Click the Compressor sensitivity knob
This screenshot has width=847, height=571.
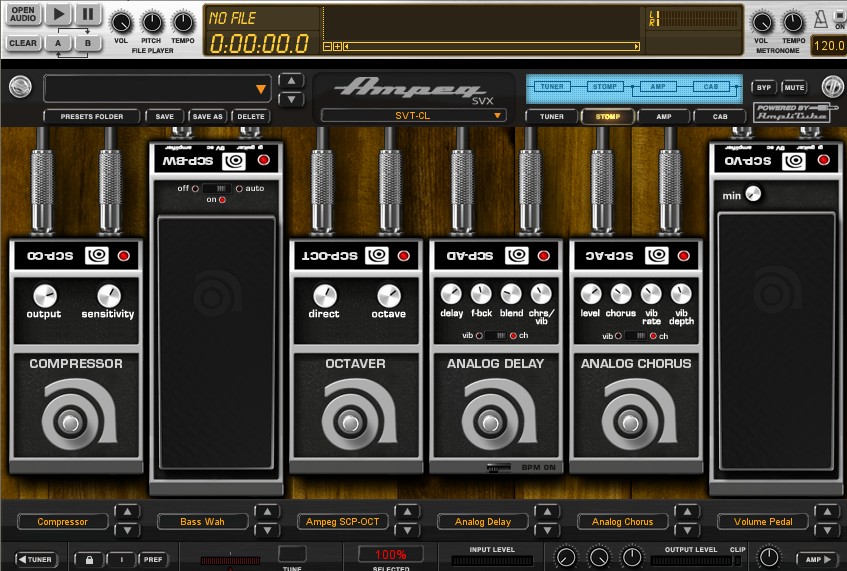(109, 296)
